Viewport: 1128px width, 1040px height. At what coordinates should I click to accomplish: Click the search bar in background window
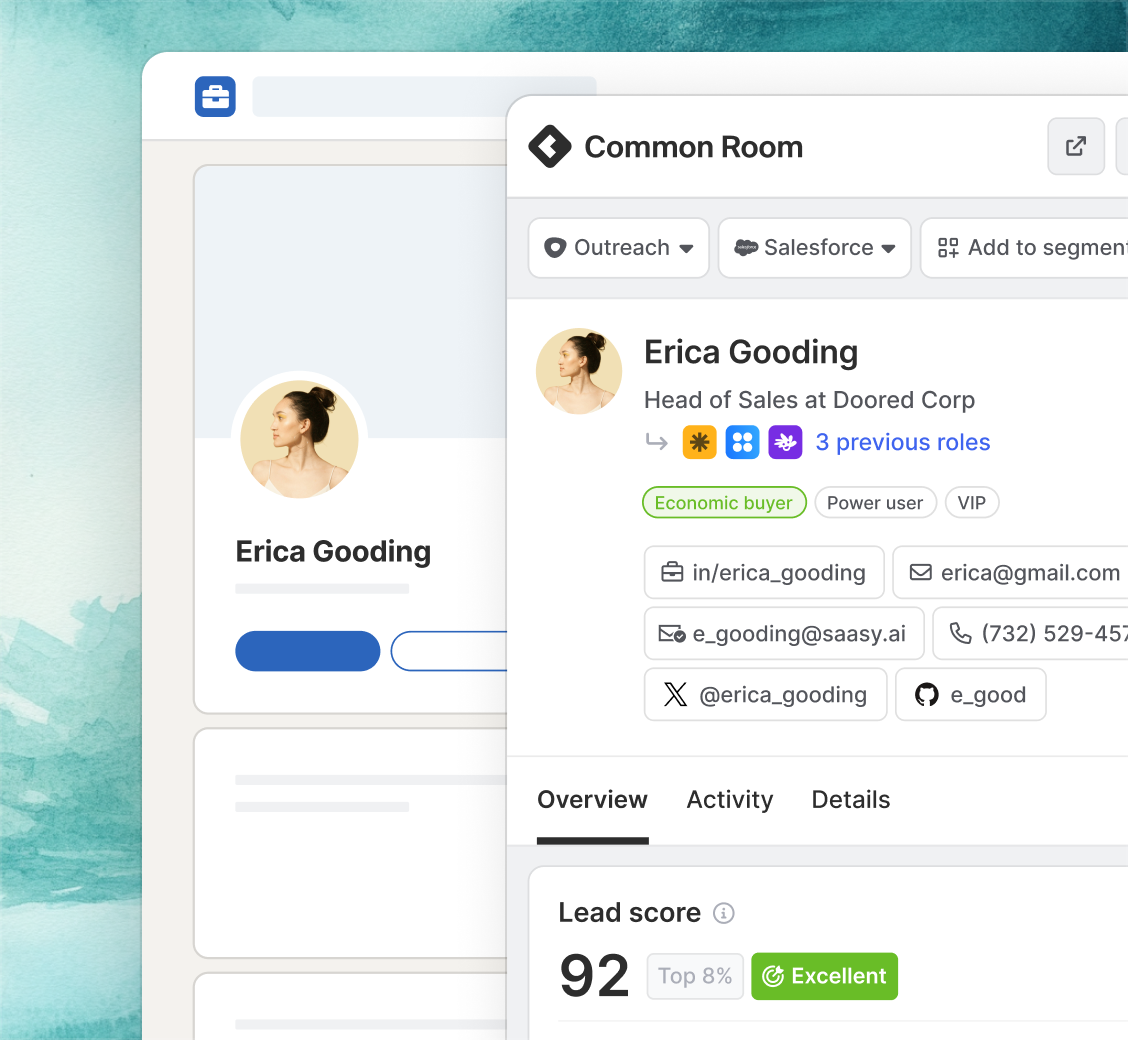[424, 96]
